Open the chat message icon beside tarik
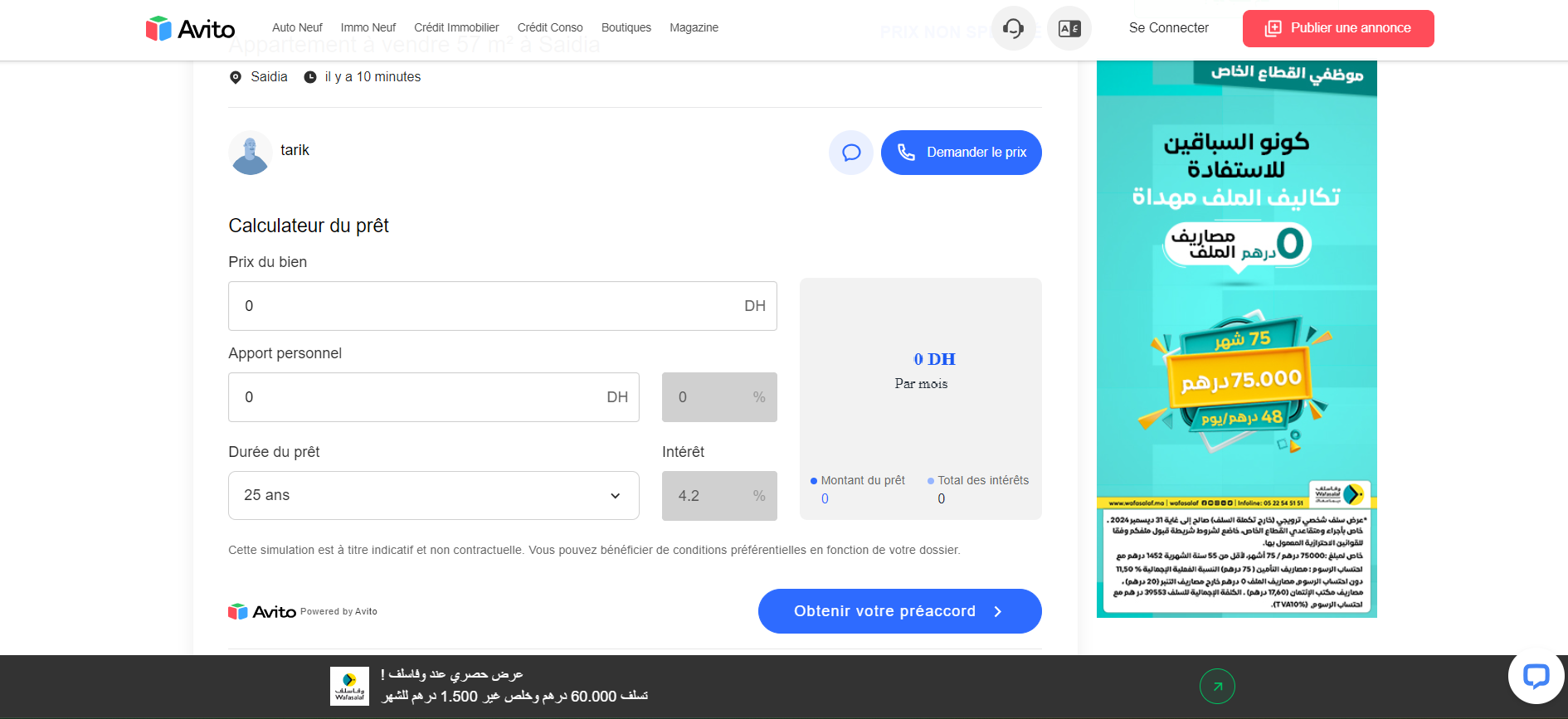The height and width of the screenshot is (719, 1568). pos(851,153)
